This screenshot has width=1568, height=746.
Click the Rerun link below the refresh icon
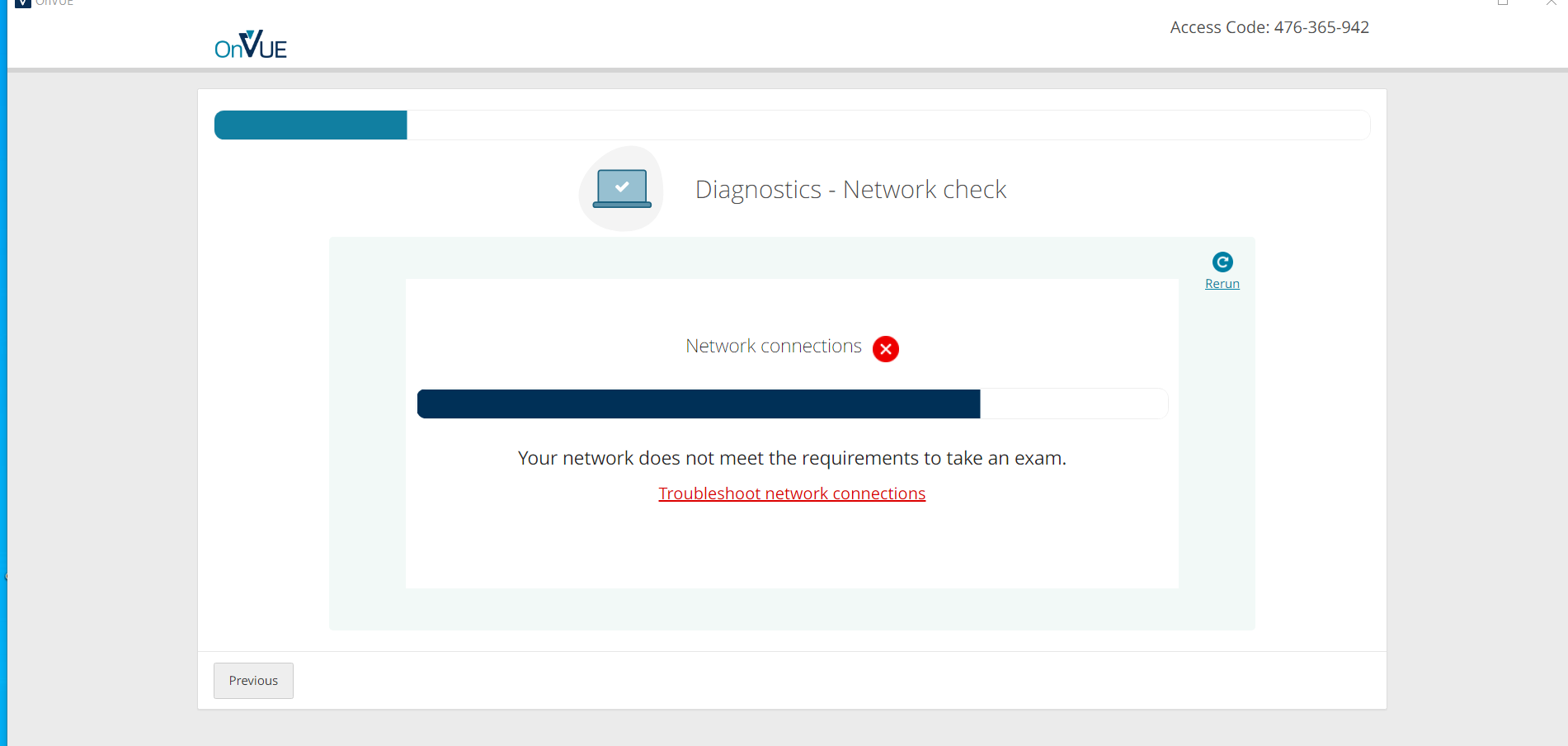click(1222, 283)
